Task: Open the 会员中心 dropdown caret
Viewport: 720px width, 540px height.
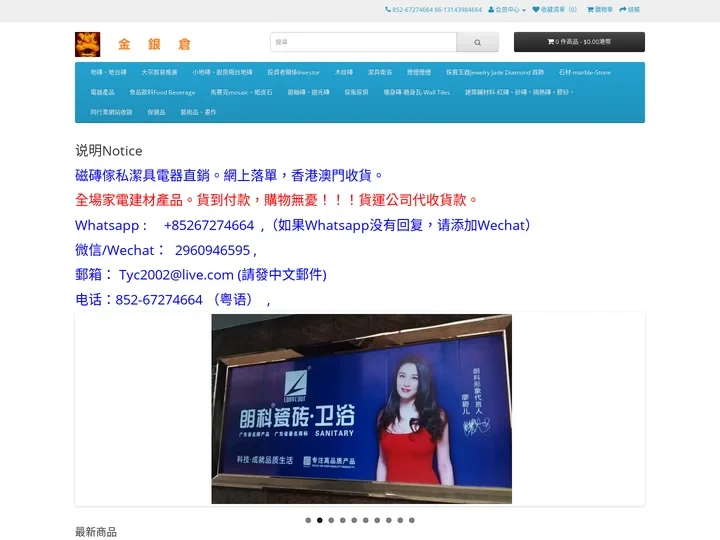Action: pos(524,10)
